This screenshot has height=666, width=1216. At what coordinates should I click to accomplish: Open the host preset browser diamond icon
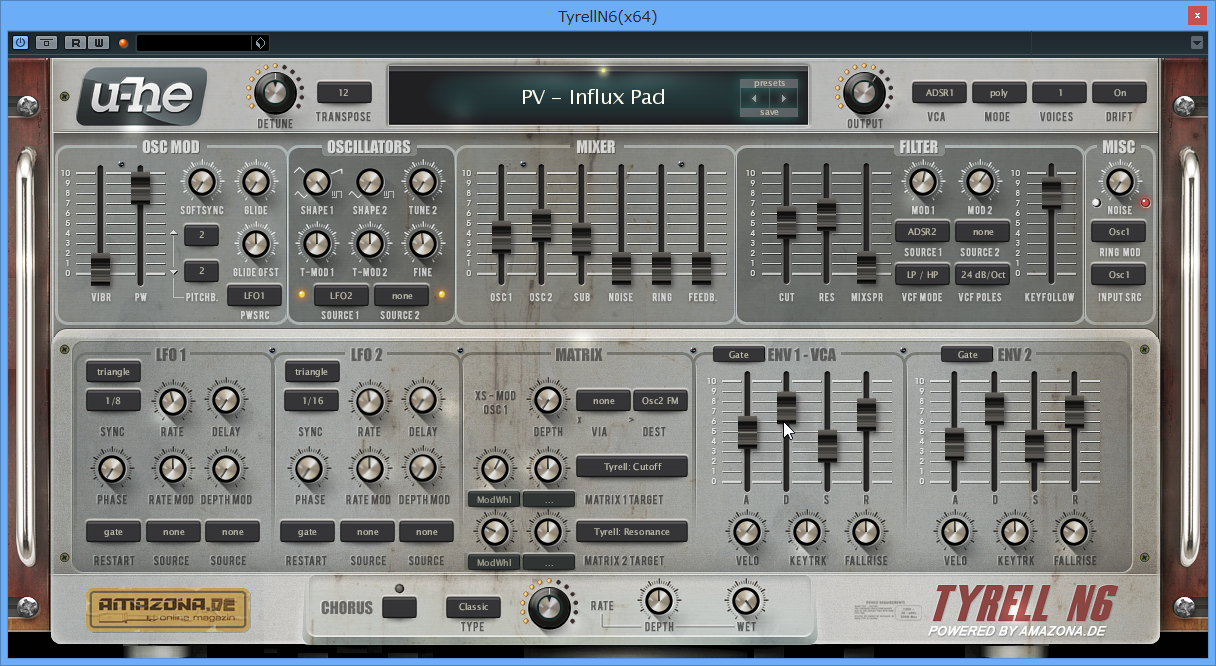pyautogui.click(x=260, y=43)
